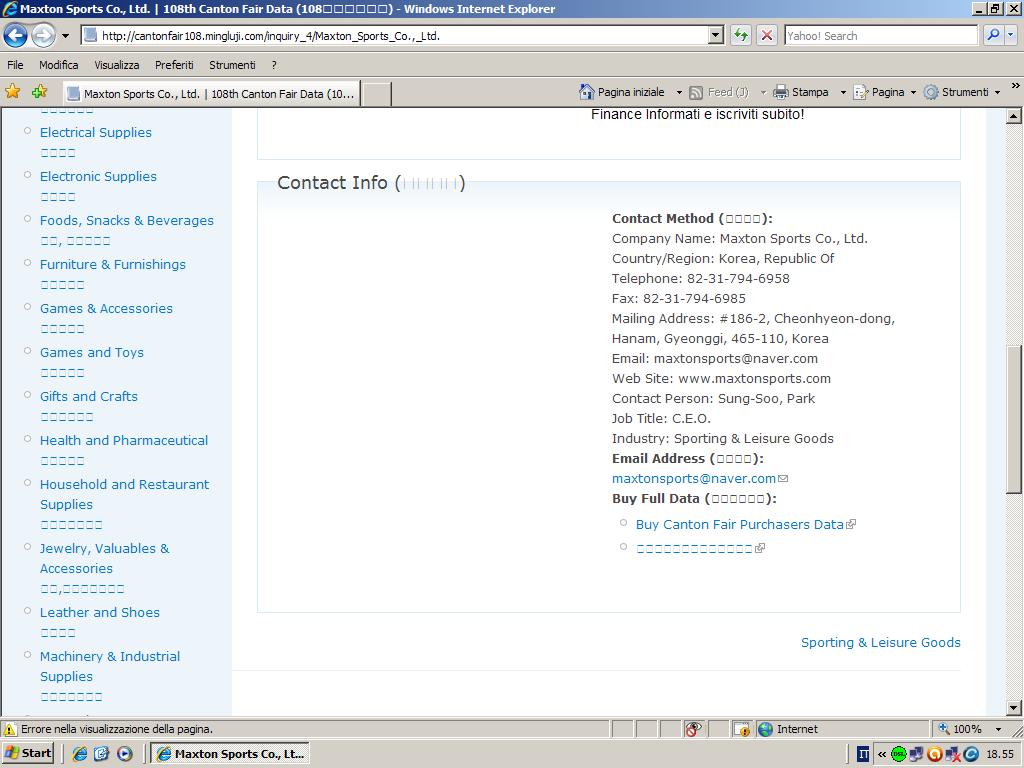Click the search magnifier icon

point(993,35)
